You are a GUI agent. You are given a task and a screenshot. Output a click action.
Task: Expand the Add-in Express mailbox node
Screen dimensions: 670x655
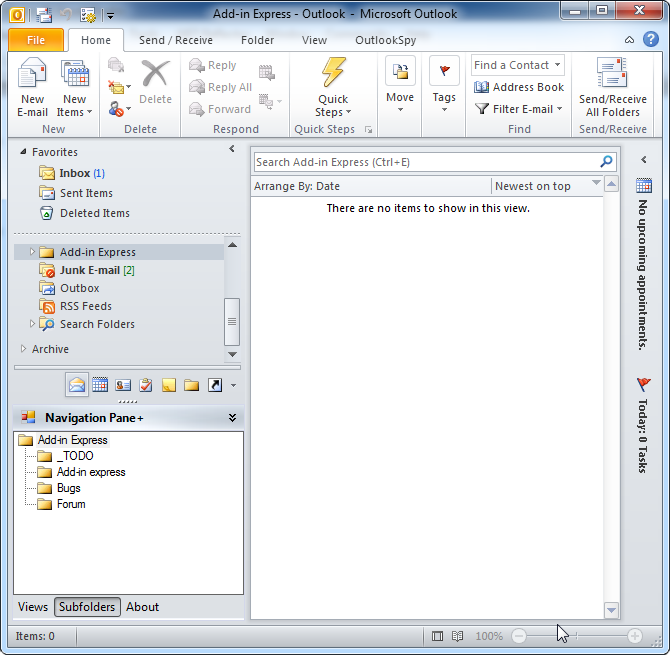[x=32, y=252]
